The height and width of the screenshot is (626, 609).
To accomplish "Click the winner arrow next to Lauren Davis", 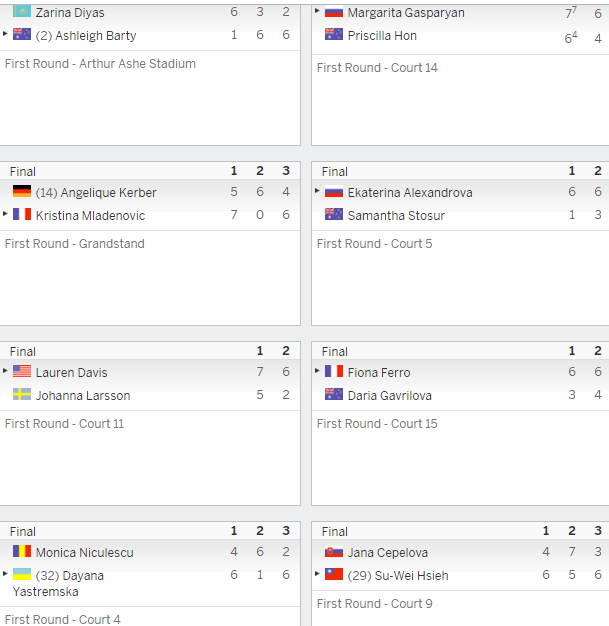I will (5, 370).
